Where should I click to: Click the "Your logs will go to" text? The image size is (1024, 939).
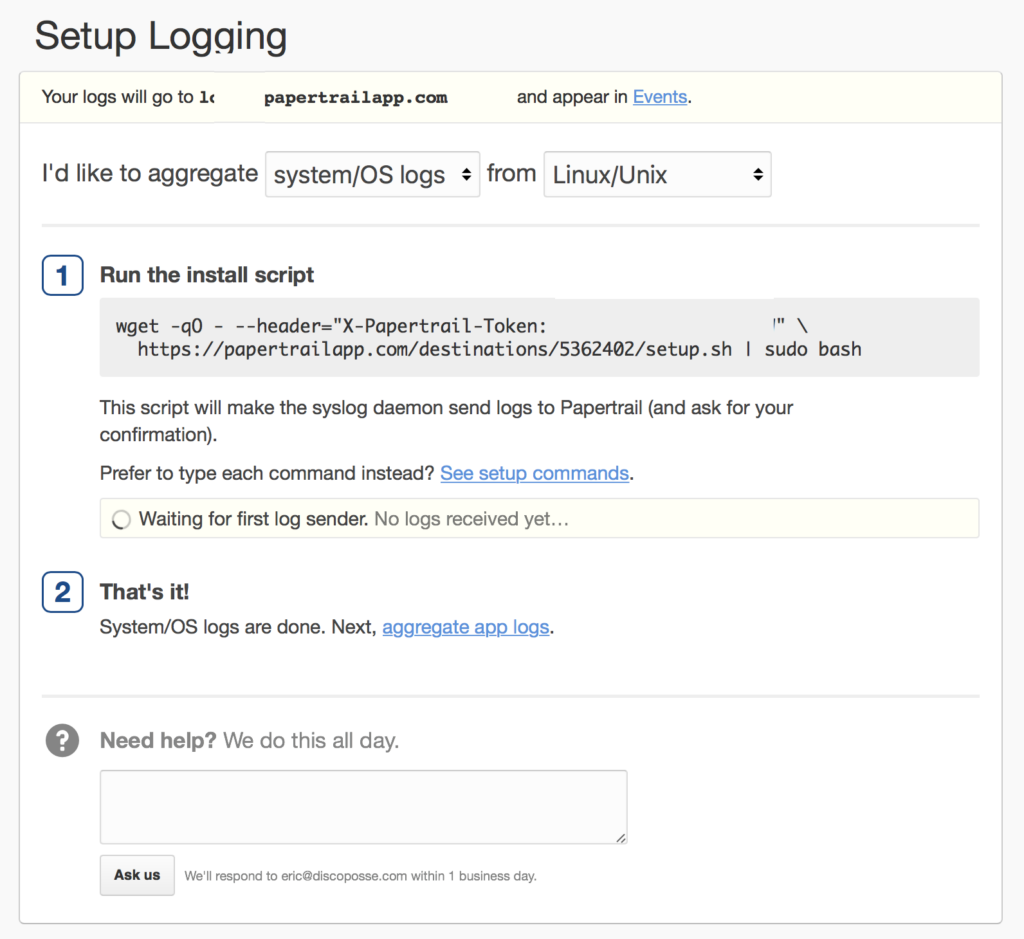(118, 97)
